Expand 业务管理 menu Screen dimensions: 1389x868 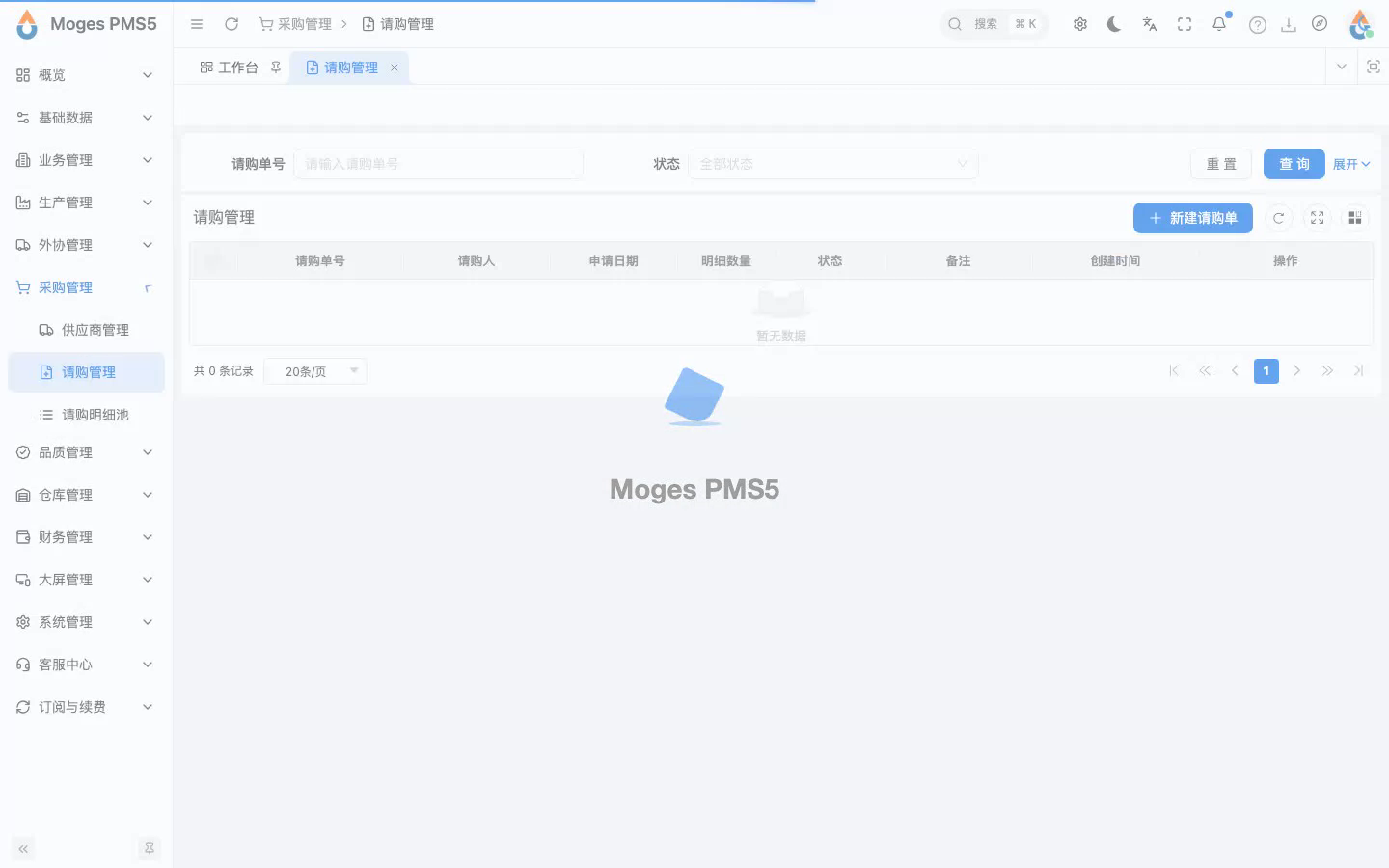point(86,160)
